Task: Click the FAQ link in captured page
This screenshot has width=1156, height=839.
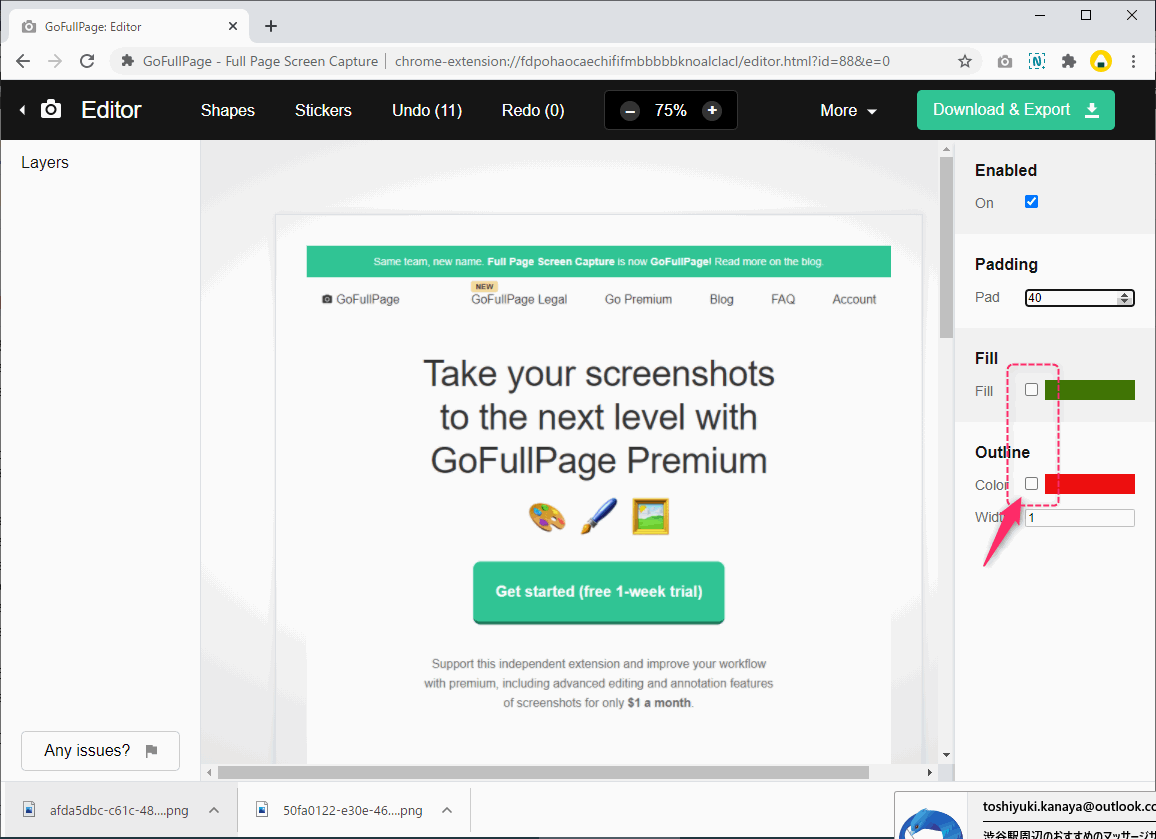Action: point(783,299)
